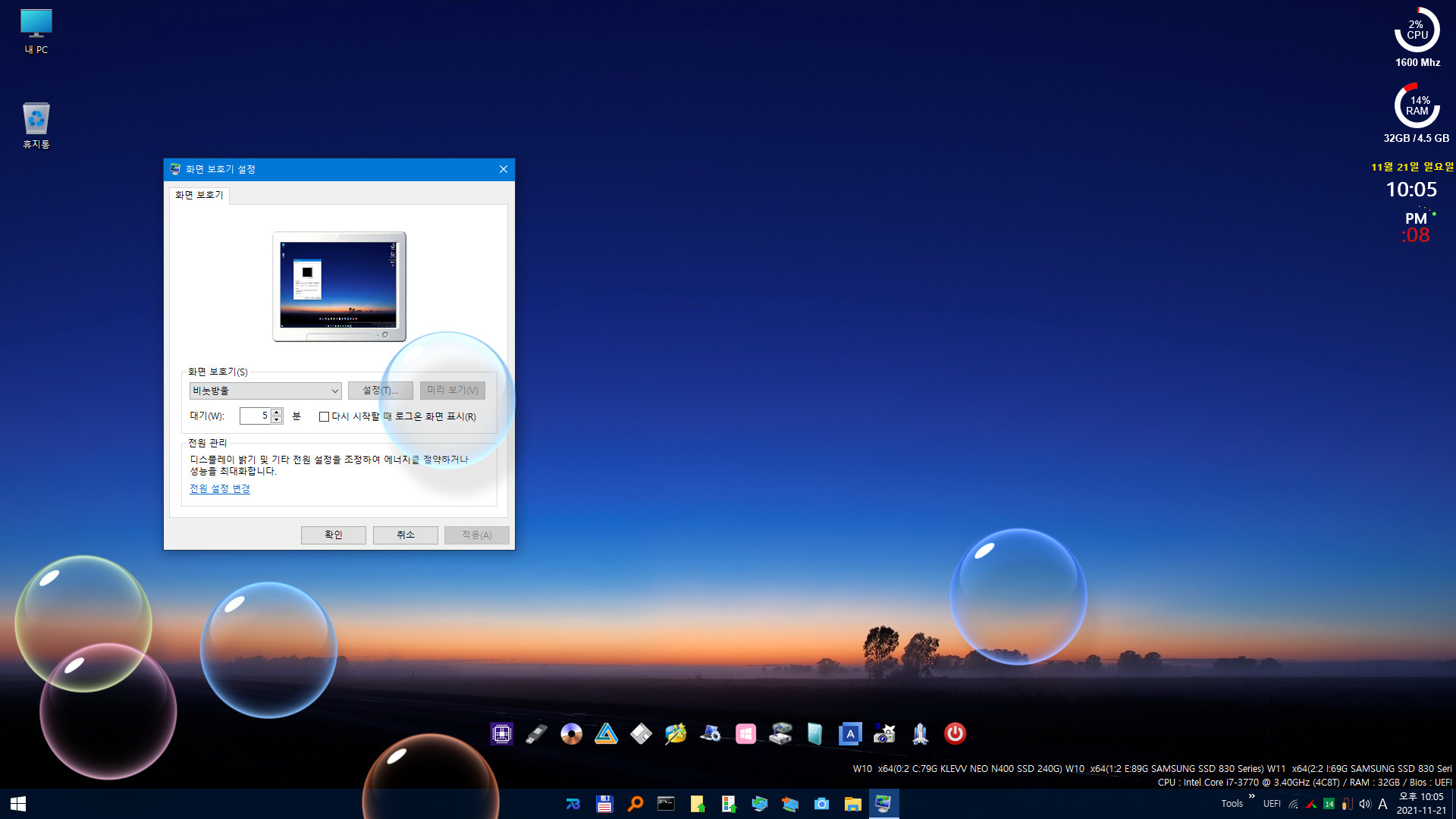The width and height of the screenshot is (1456, 819).
Task: Launch the gray floppy disk dock icon
Action: (641, 733)
